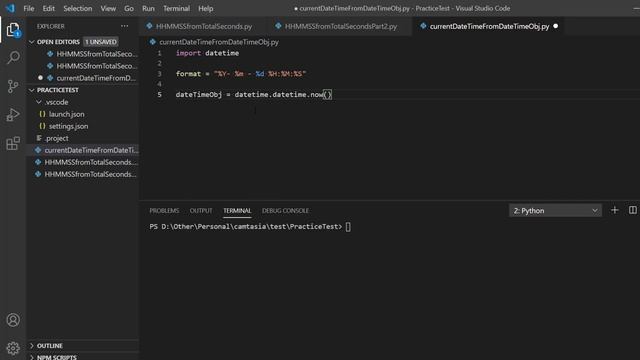
Task: Click the launch.json braces icon
Action: (42, 114)
